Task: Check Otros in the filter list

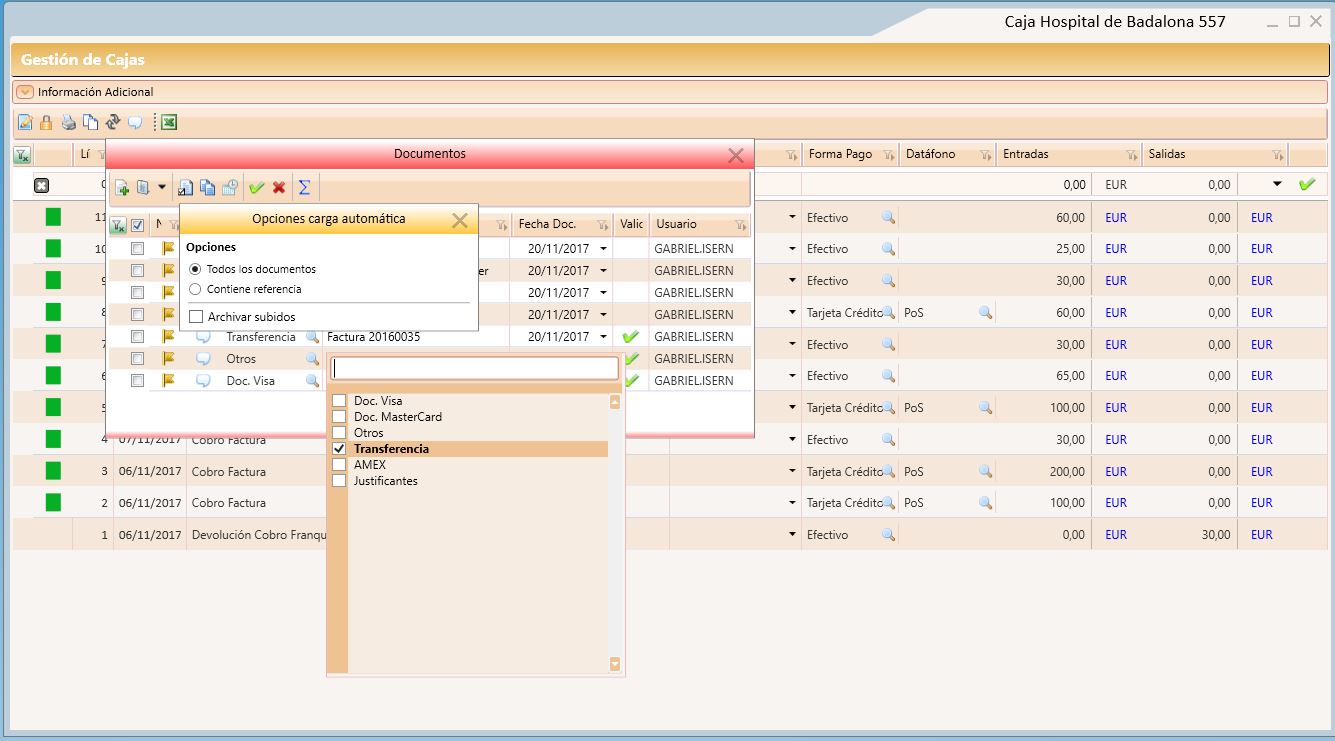Action: 339,433
